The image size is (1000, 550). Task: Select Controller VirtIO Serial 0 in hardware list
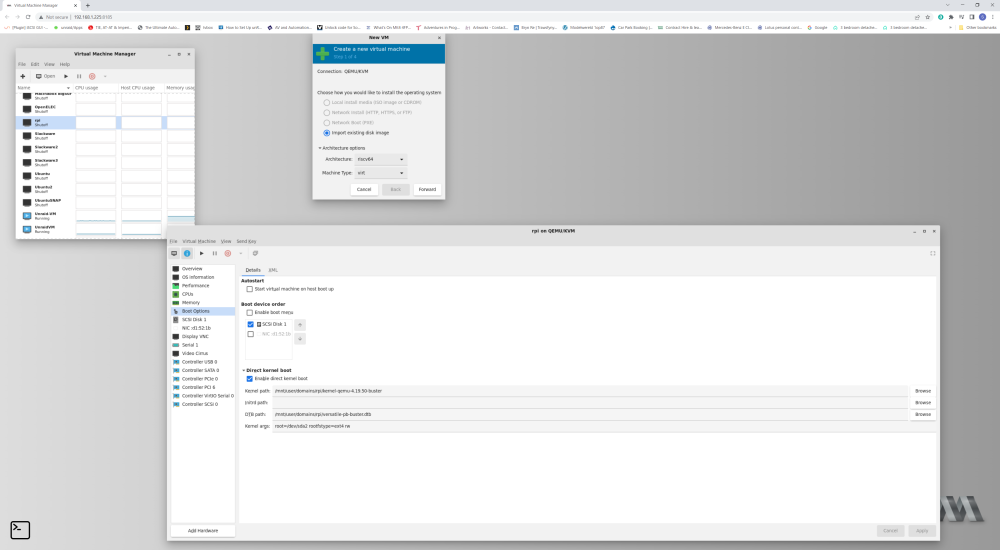[203, 396]
